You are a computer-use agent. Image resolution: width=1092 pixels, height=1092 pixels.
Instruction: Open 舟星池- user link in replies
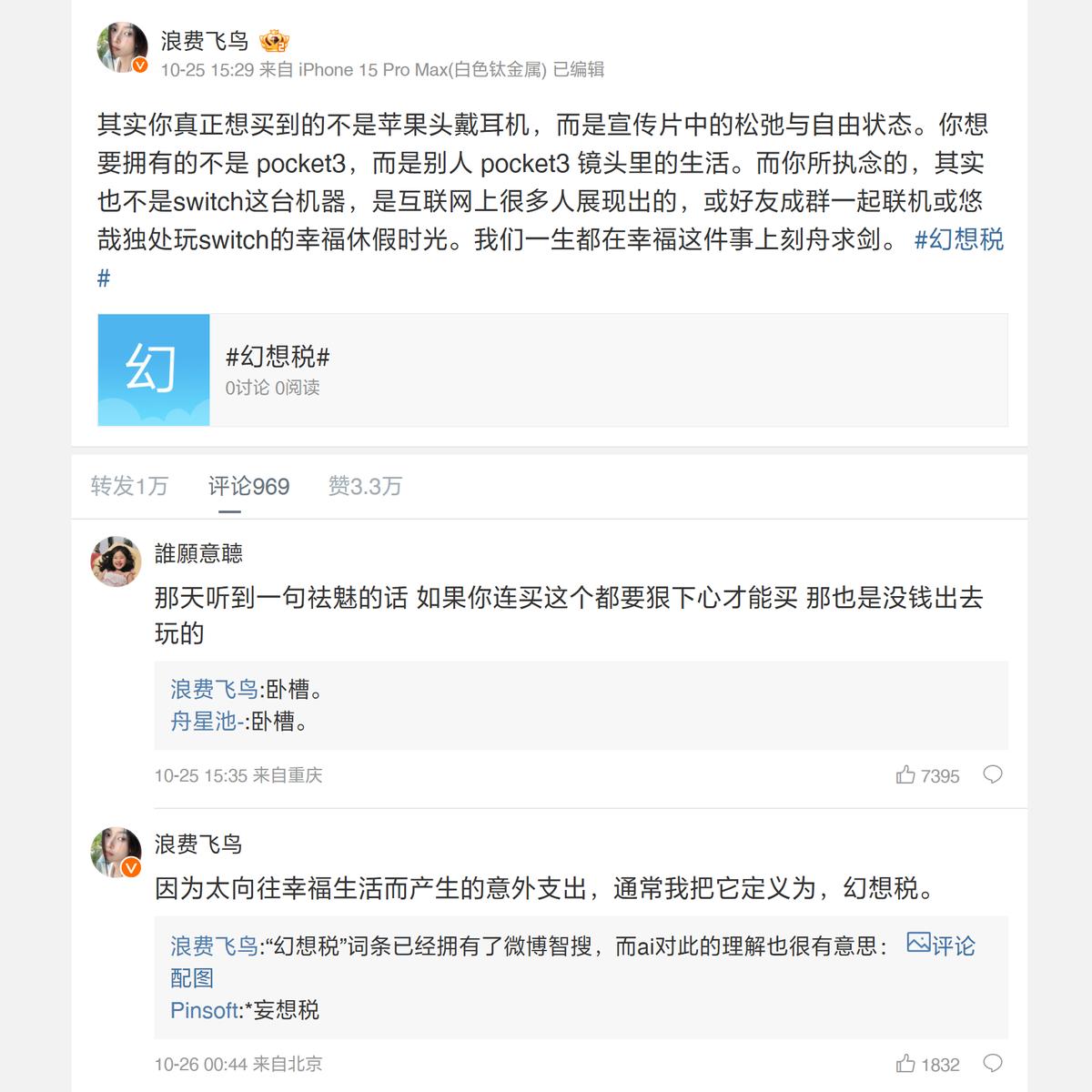point(207,722)
